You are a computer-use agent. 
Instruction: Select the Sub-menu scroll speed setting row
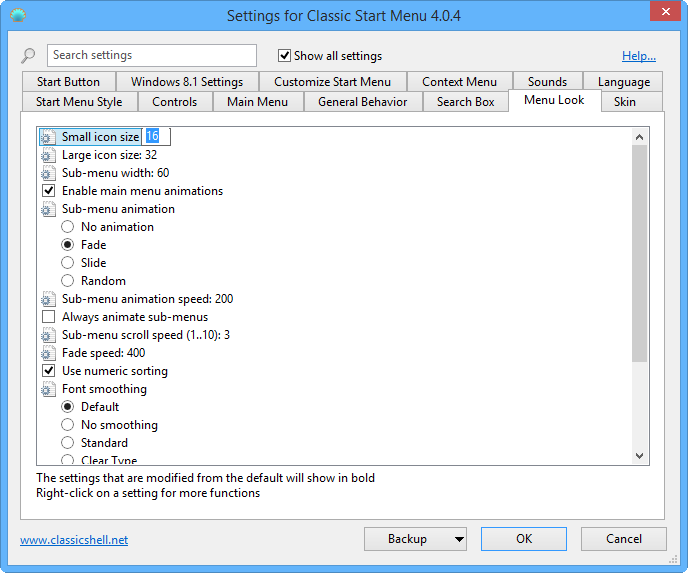pos(146,335)
